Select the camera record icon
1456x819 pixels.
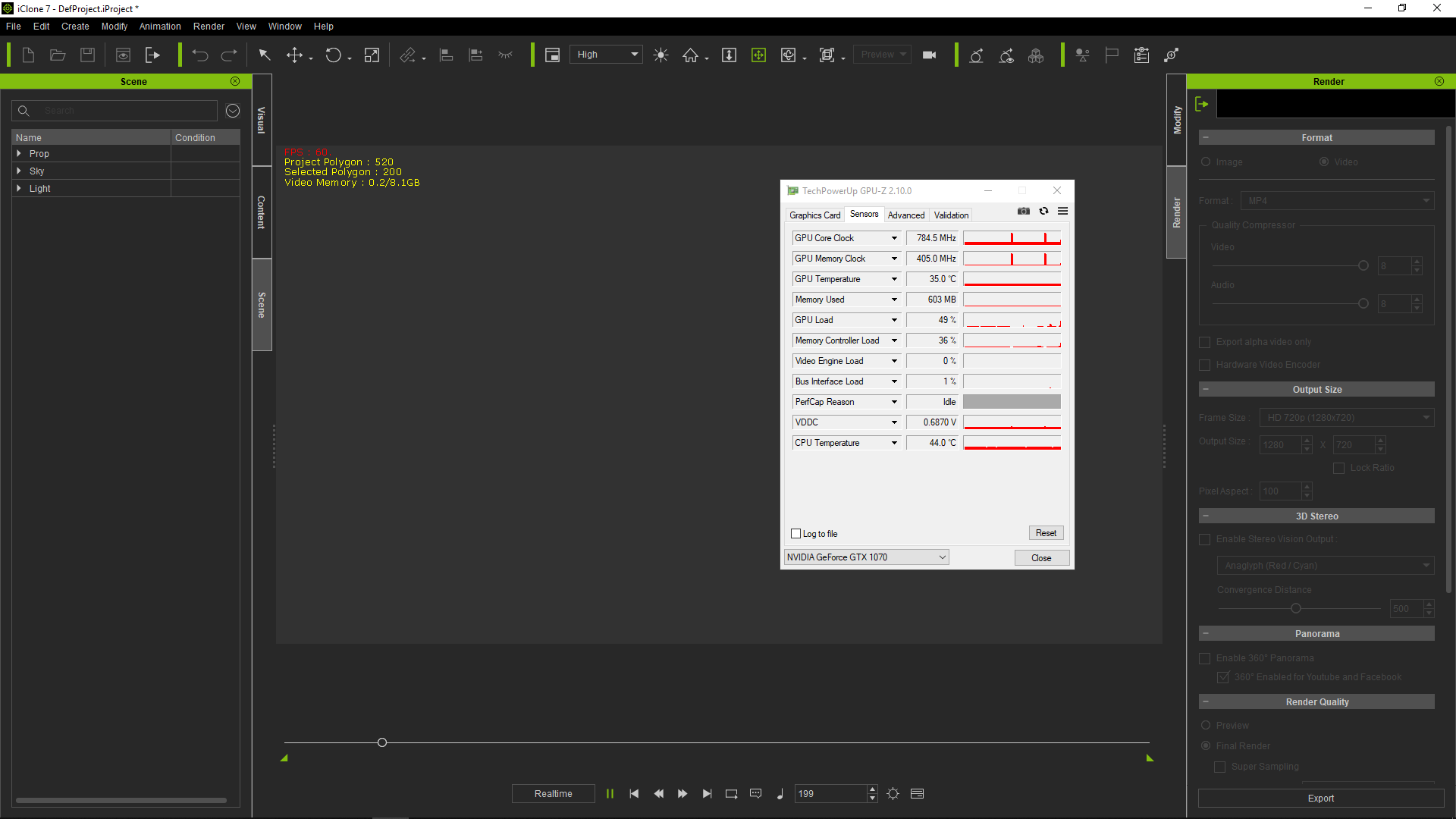929,55
